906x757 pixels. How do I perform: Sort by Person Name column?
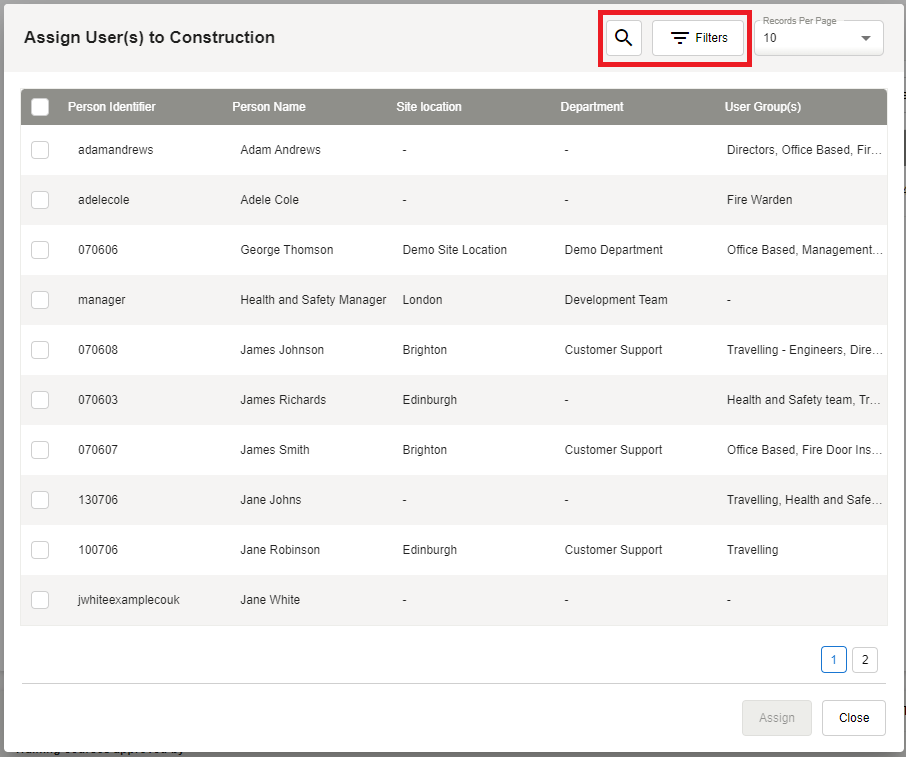pos(269,107)
